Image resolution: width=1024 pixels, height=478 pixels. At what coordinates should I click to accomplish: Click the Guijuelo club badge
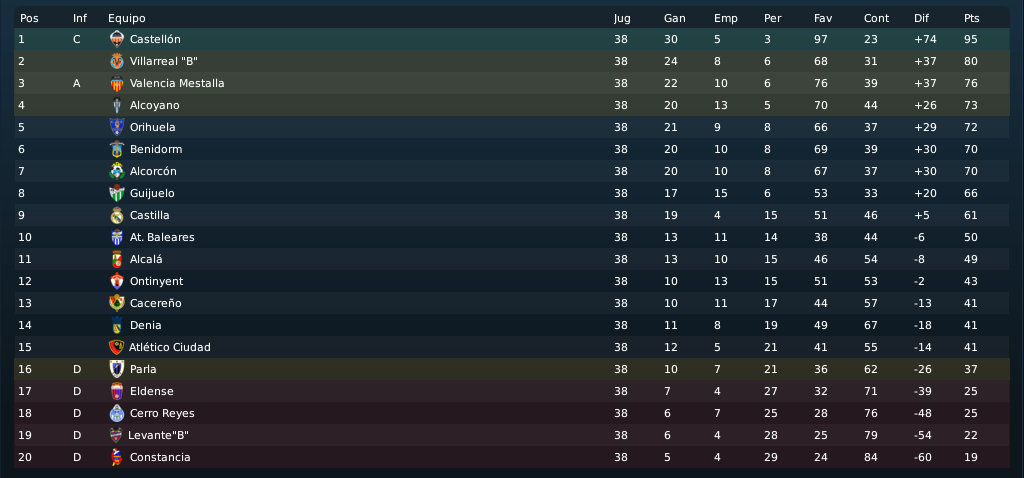pyautogui.click(x=117, y=193)
